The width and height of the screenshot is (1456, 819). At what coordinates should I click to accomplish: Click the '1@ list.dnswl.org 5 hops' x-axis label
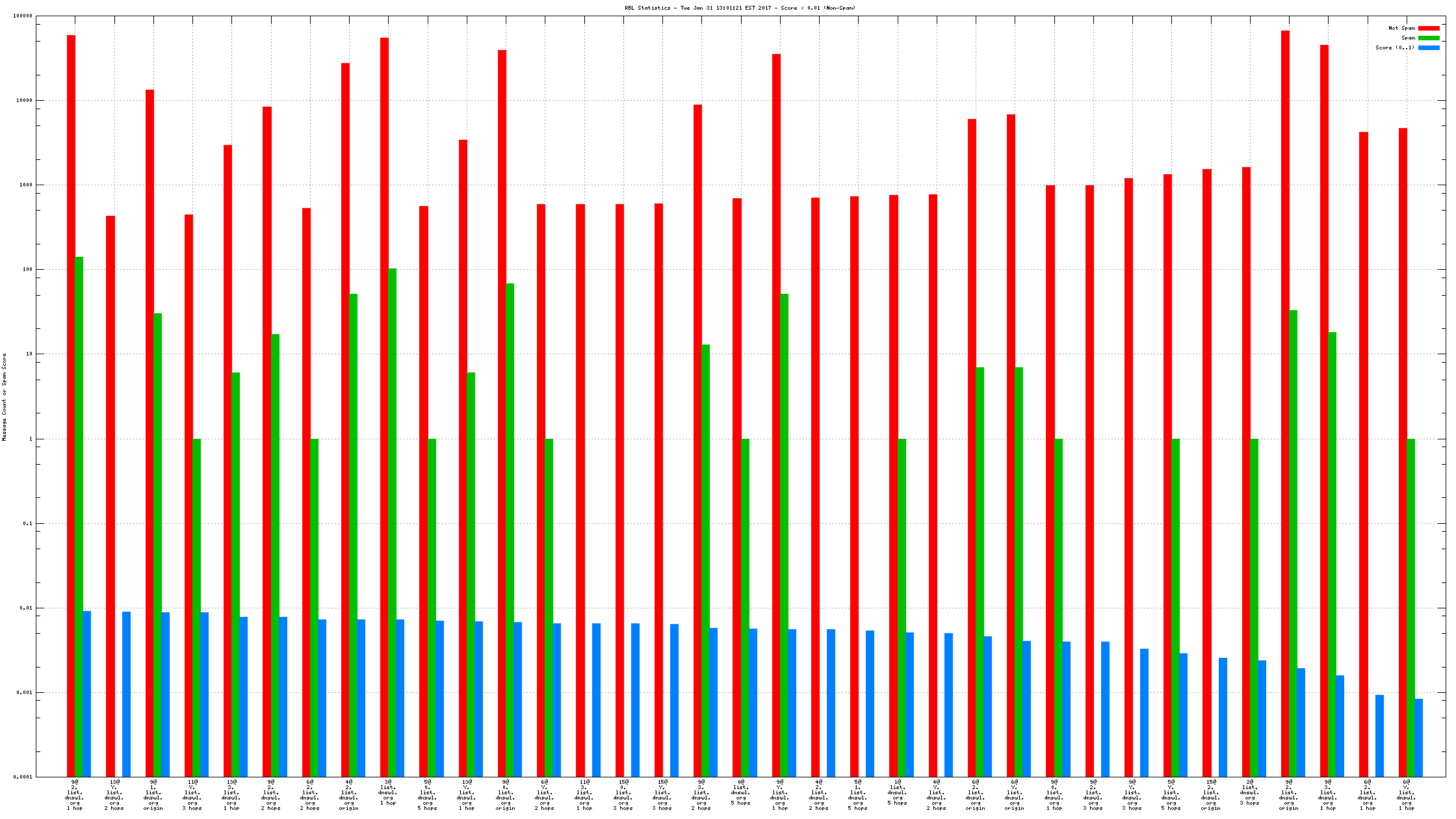897,792
